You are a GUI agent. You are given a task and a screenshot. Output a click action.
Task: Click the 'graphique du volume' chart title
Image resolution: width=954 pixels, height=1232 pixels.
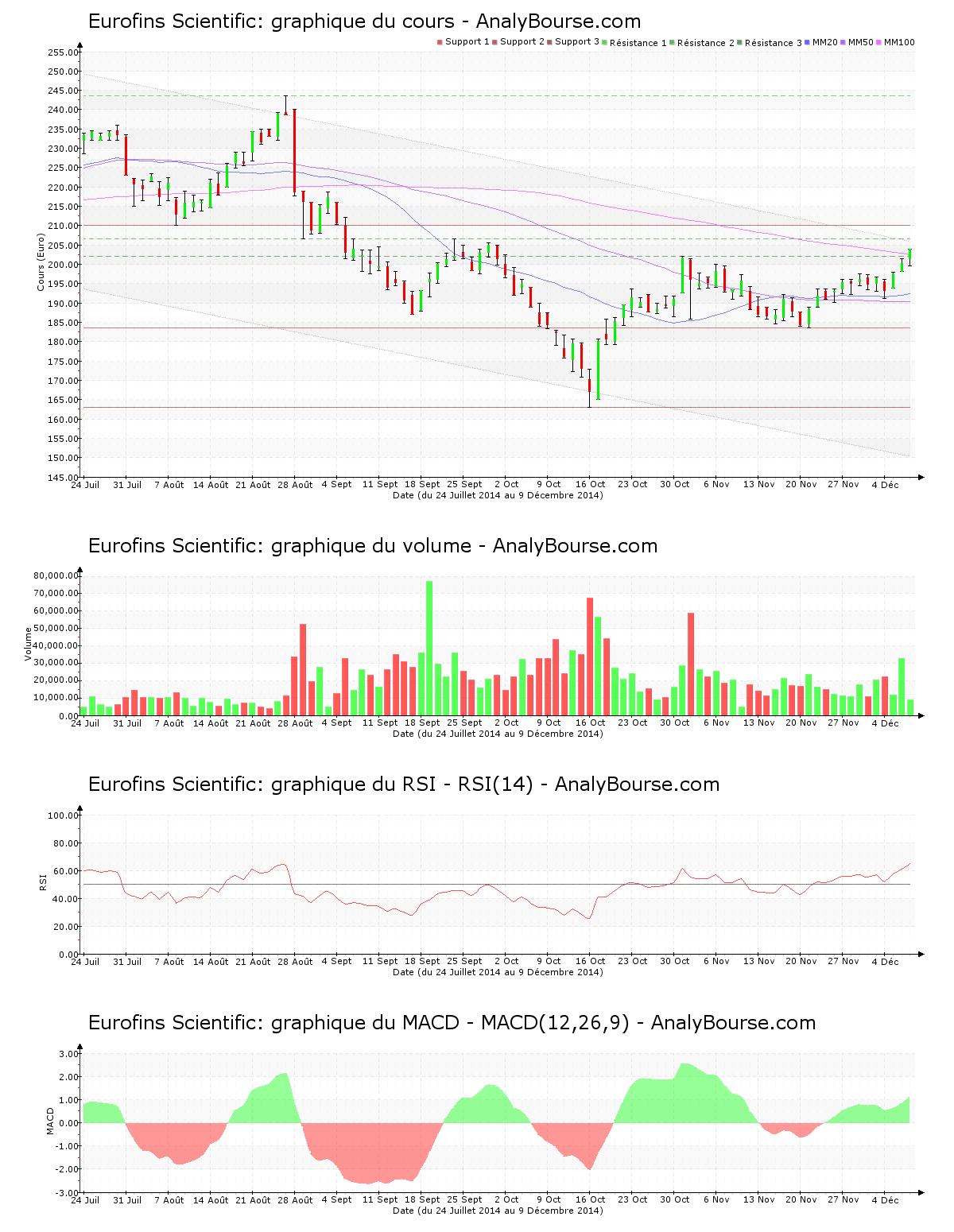(373, 546)
